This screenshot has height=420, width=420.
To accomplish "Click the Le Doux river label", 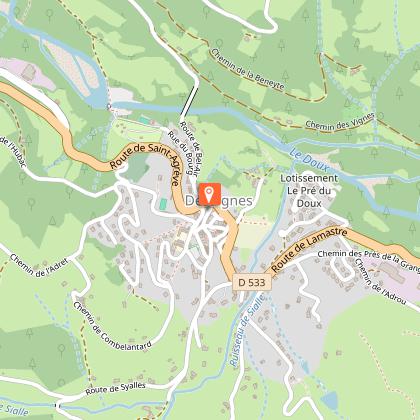I will tap(309, 161).
